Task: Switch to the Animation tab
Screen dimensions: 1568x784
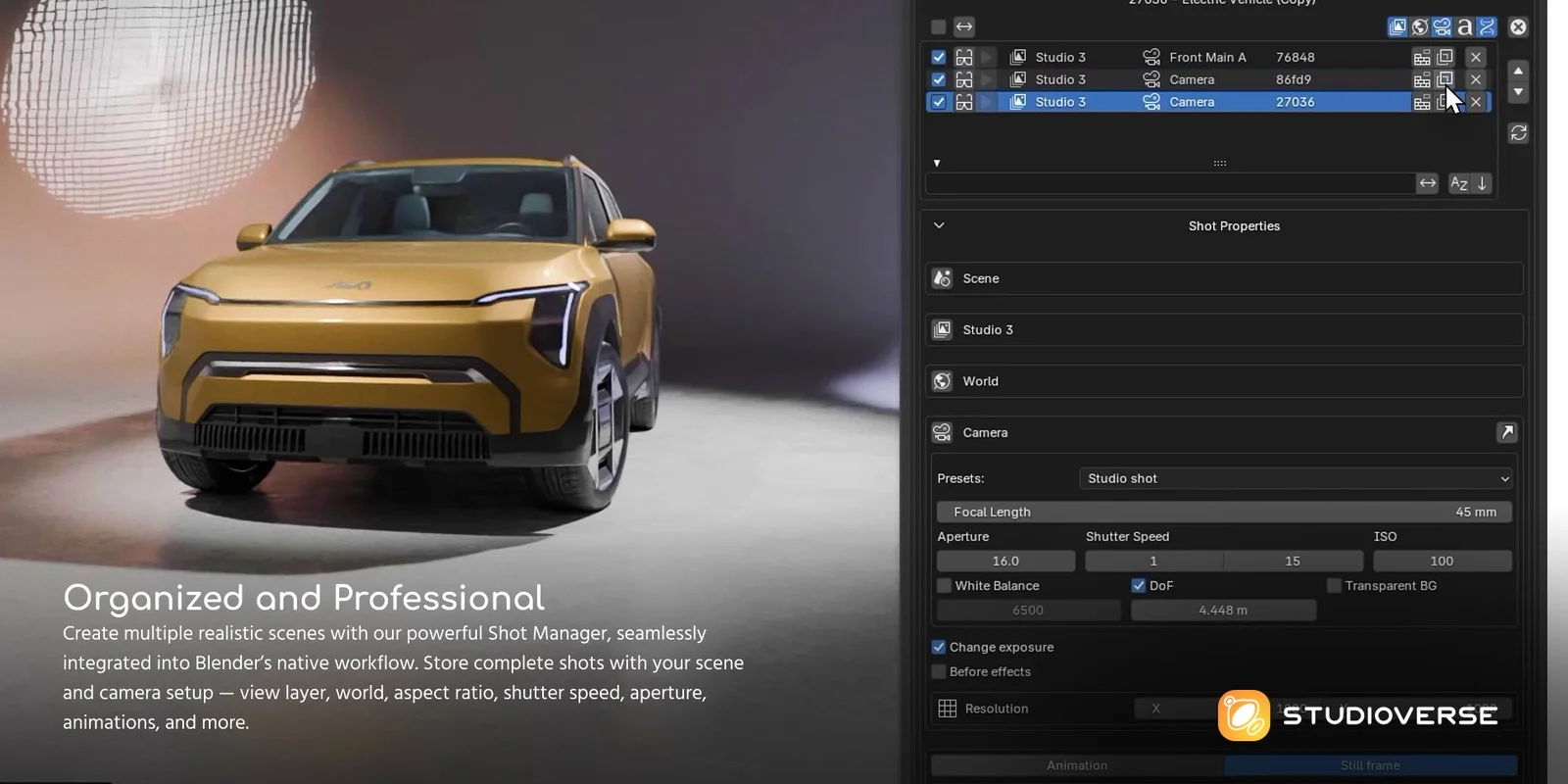Action: (x=1077, y=765)
